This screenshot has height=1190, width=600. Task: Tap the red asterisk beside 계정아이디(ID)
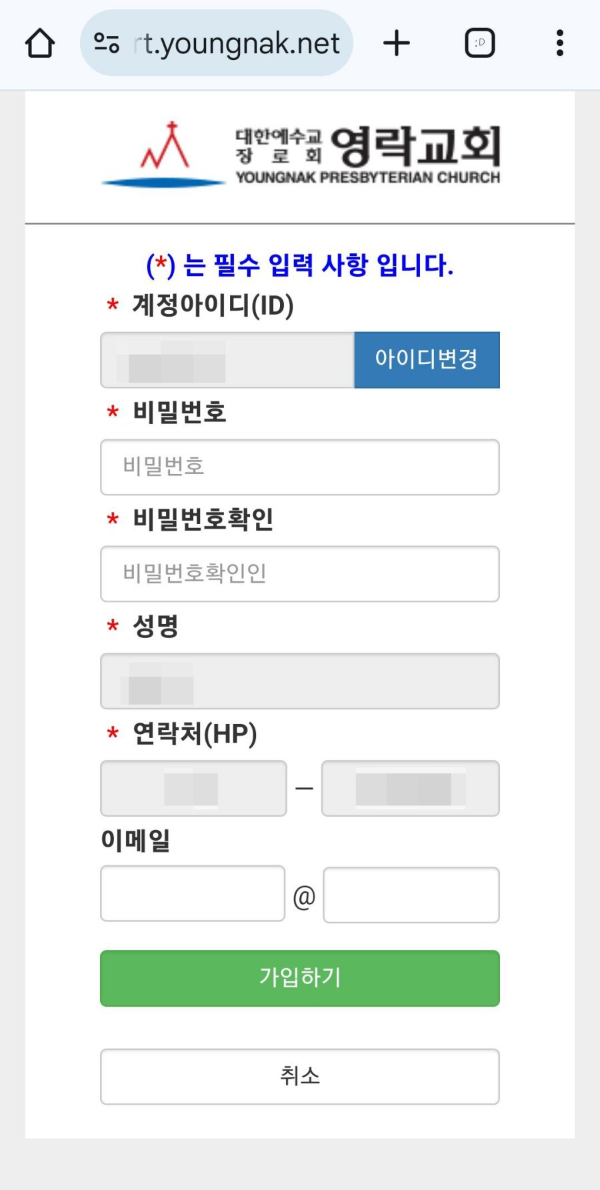coord(112,305)
